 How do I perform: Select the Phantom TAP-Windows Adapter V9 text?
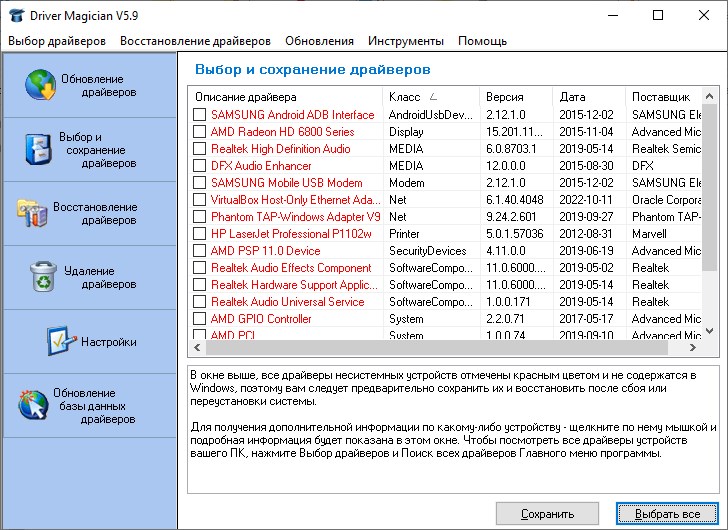[x=295, y=217]
